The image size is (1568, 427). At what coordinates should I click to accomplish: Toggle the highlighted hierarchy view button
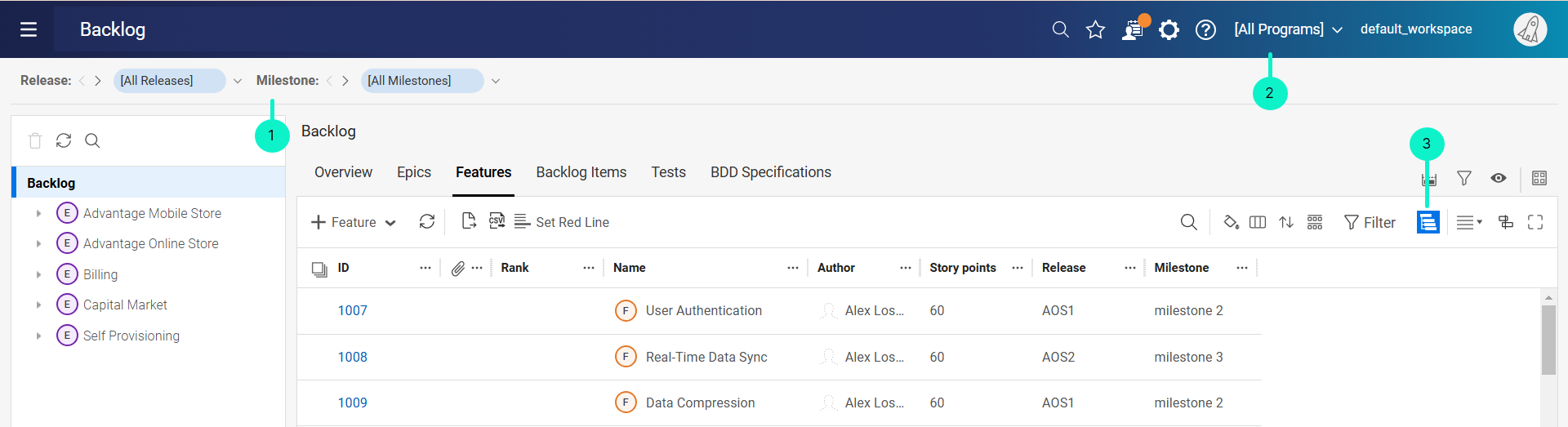coord(1428,222)
